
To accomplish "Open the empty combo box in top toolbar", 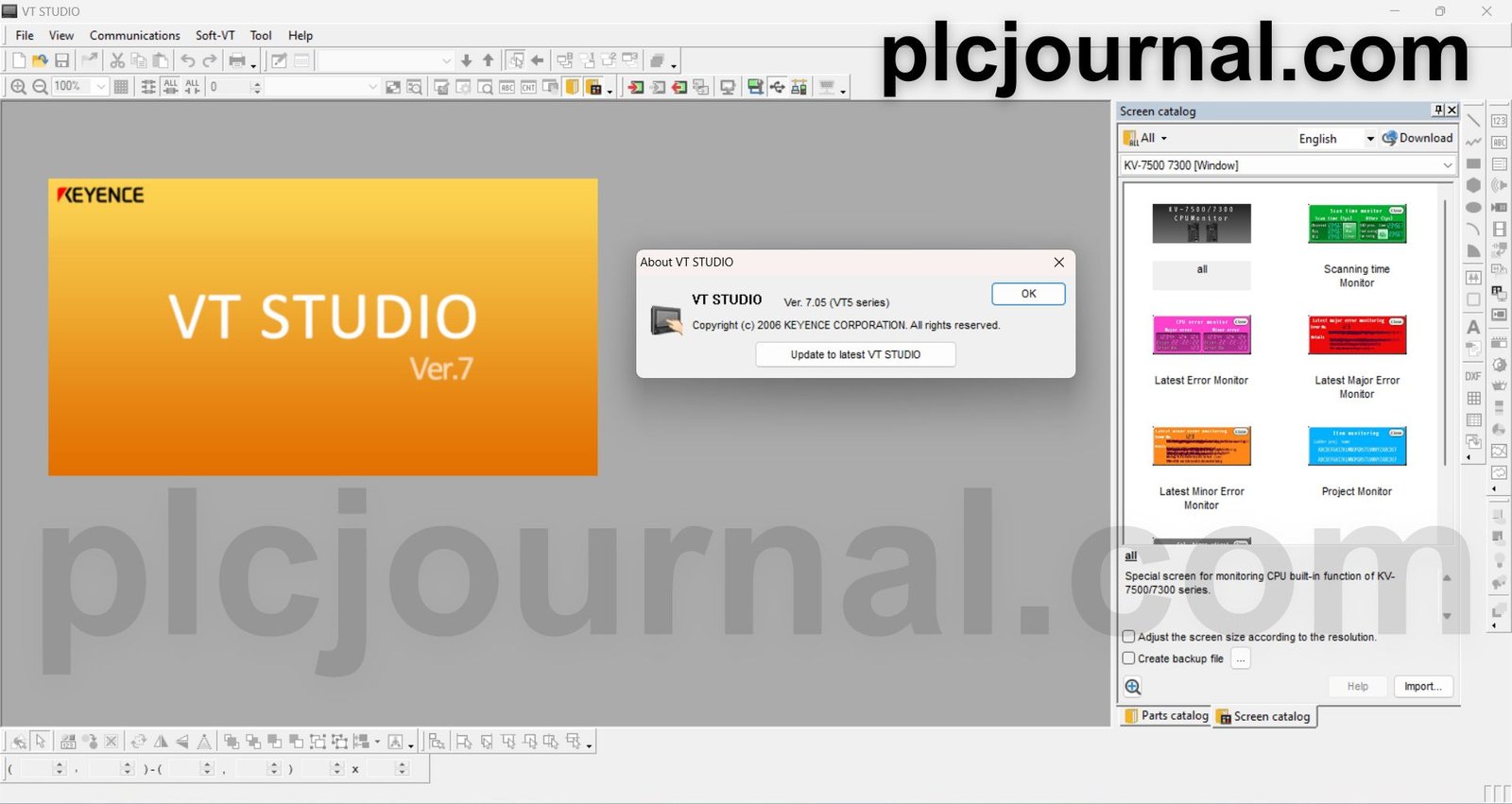I will coord(386,60).
